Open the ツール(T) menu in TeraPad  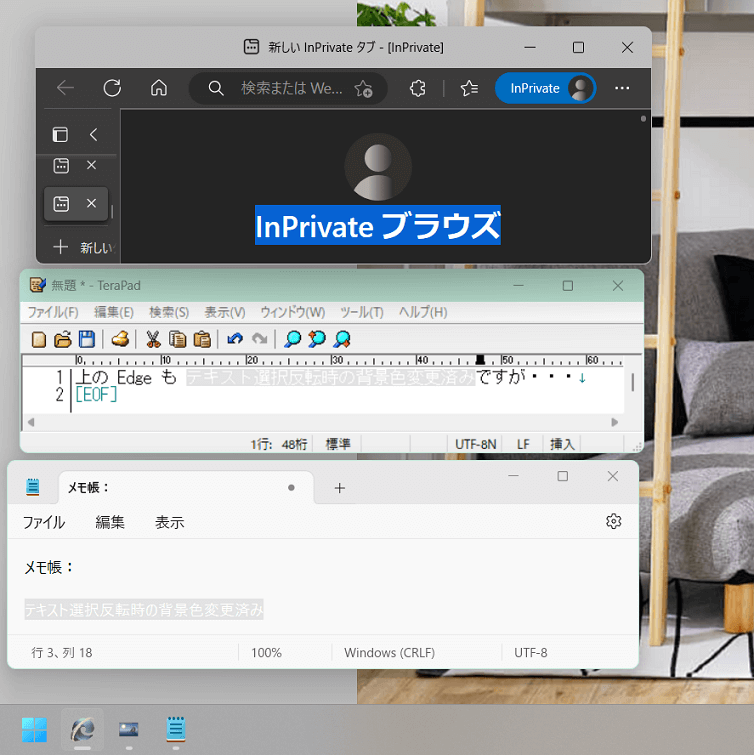tap(362, 312)
